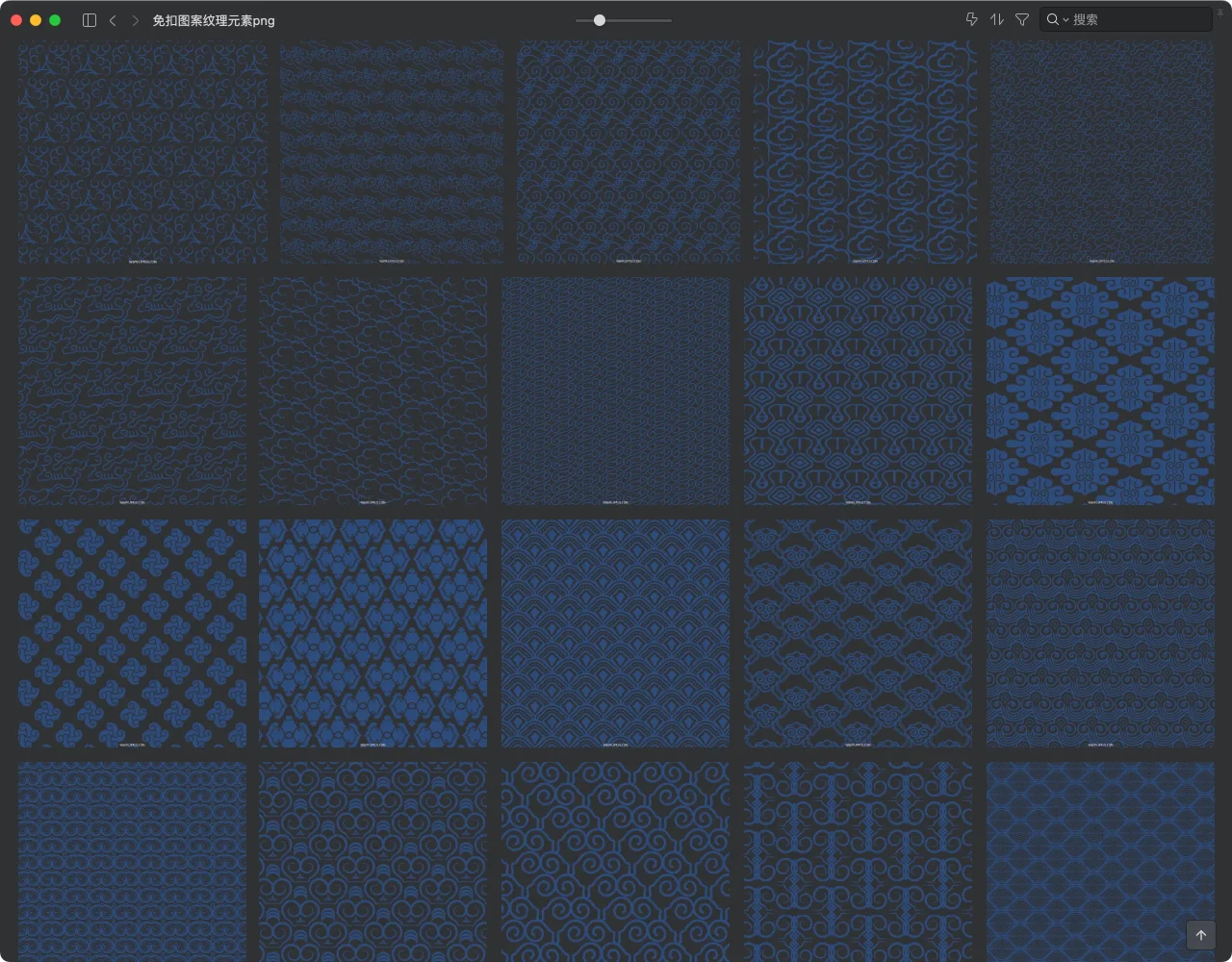Select the spiral swirl thumbnail in bottom row
Image resolution: width=1232 pixels, height=962 pixels.
(x=615, y=861)
